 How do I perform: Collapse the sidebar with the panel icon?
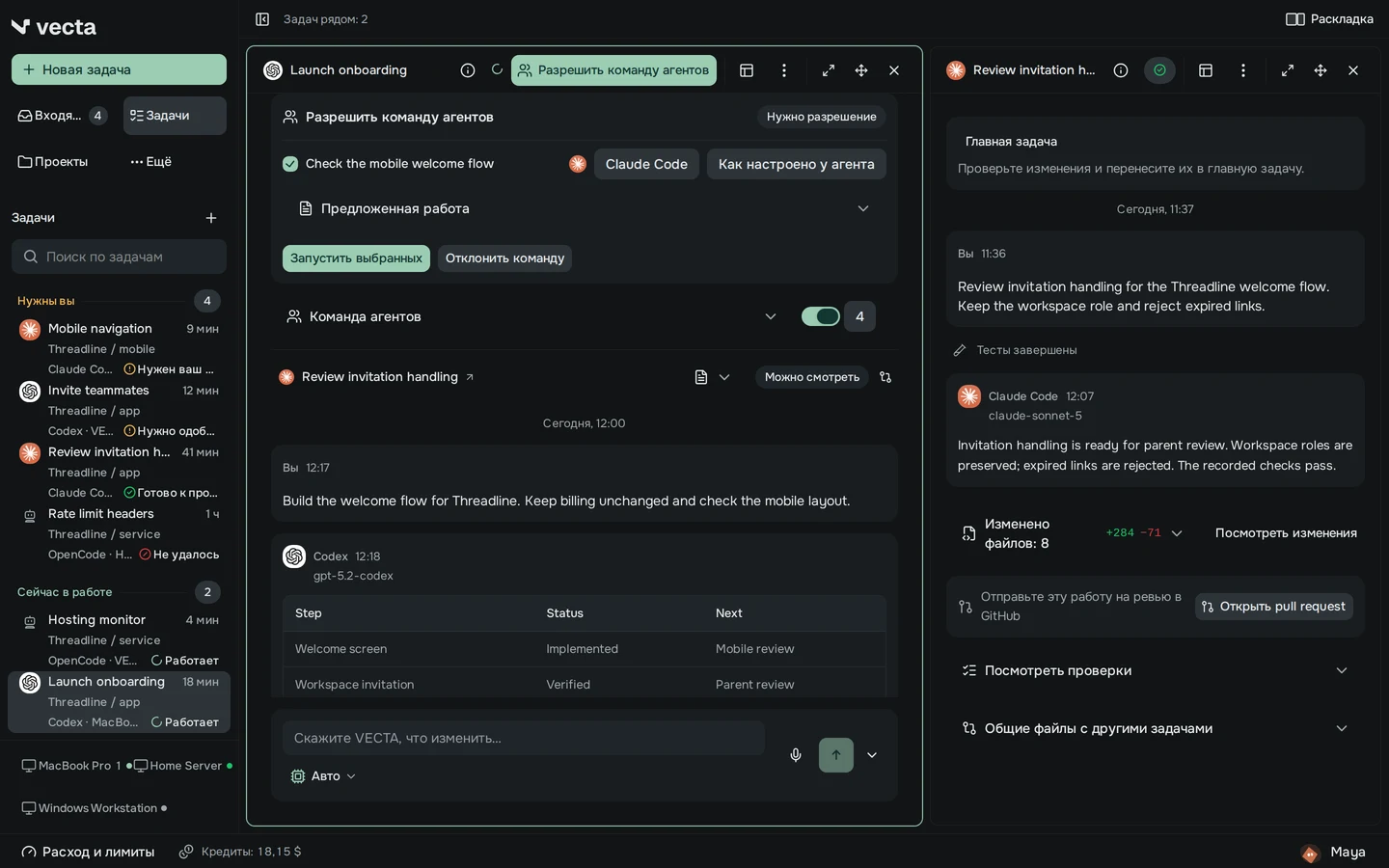pos(262,19)
